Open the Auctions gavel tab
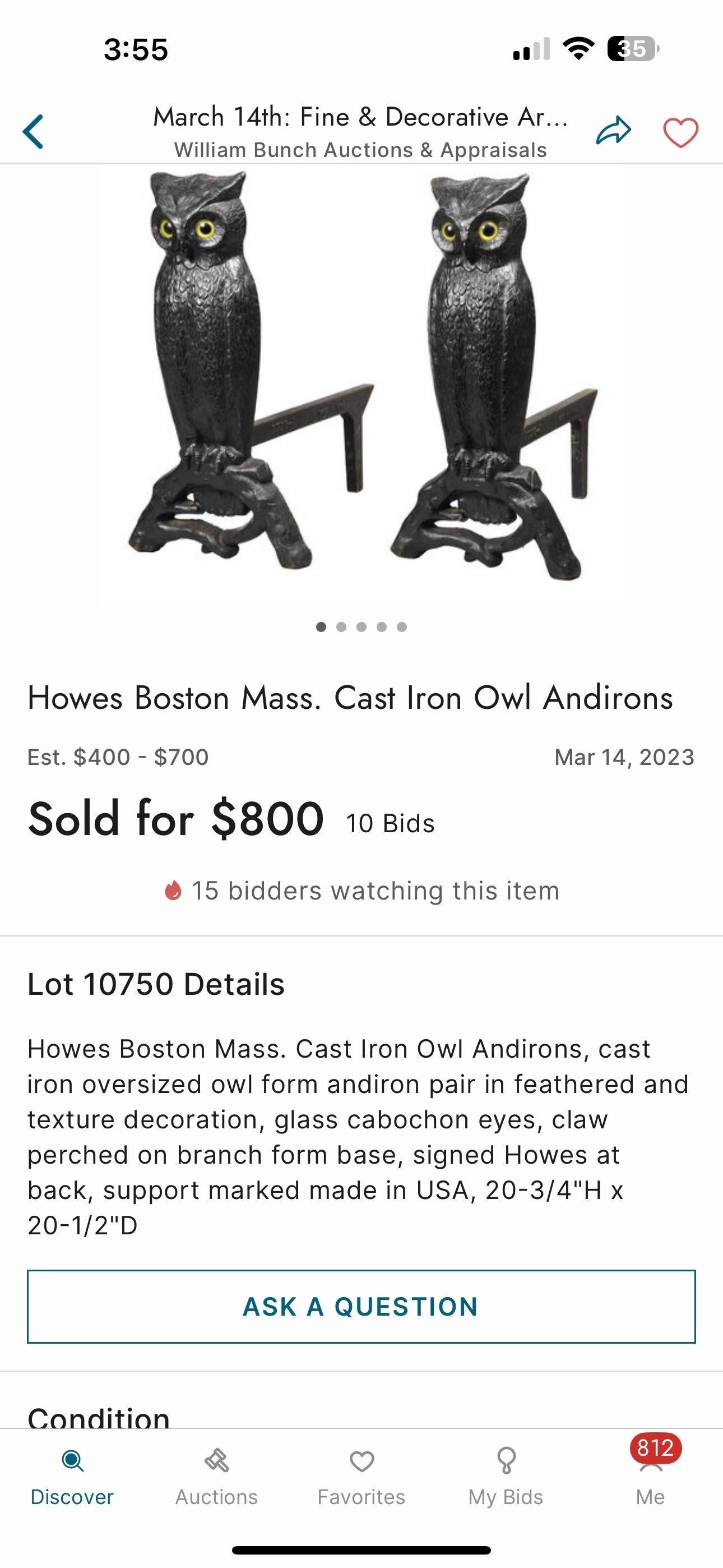The width and height of the screenshot is (723, 1568). [x=217, y=1460]
